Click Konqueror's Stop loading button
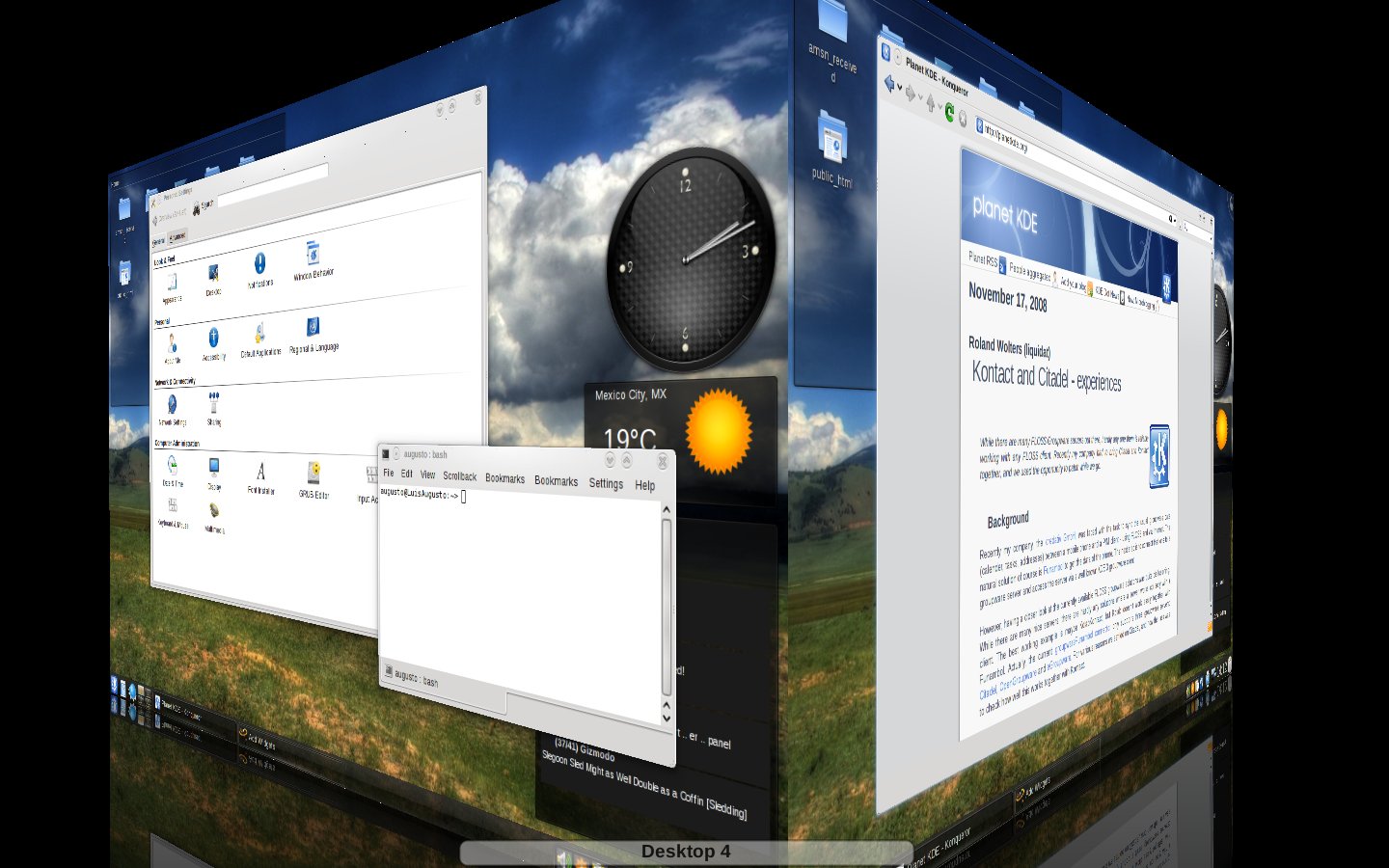 pos(962,119)
